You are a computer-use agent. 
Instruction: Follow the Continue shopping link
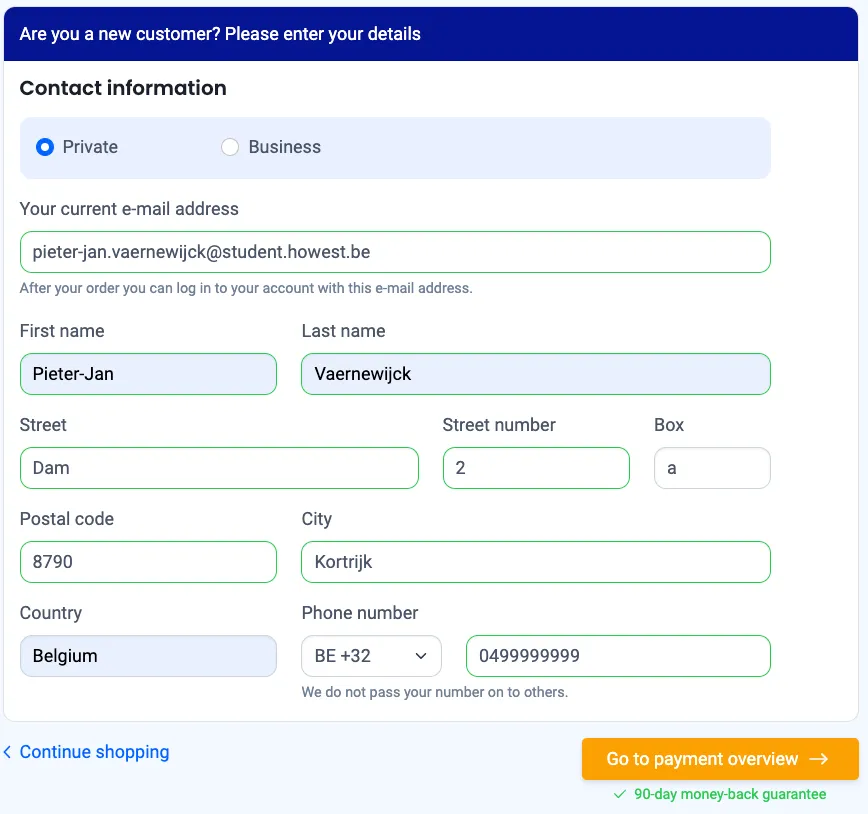click(x=94, y=752)
